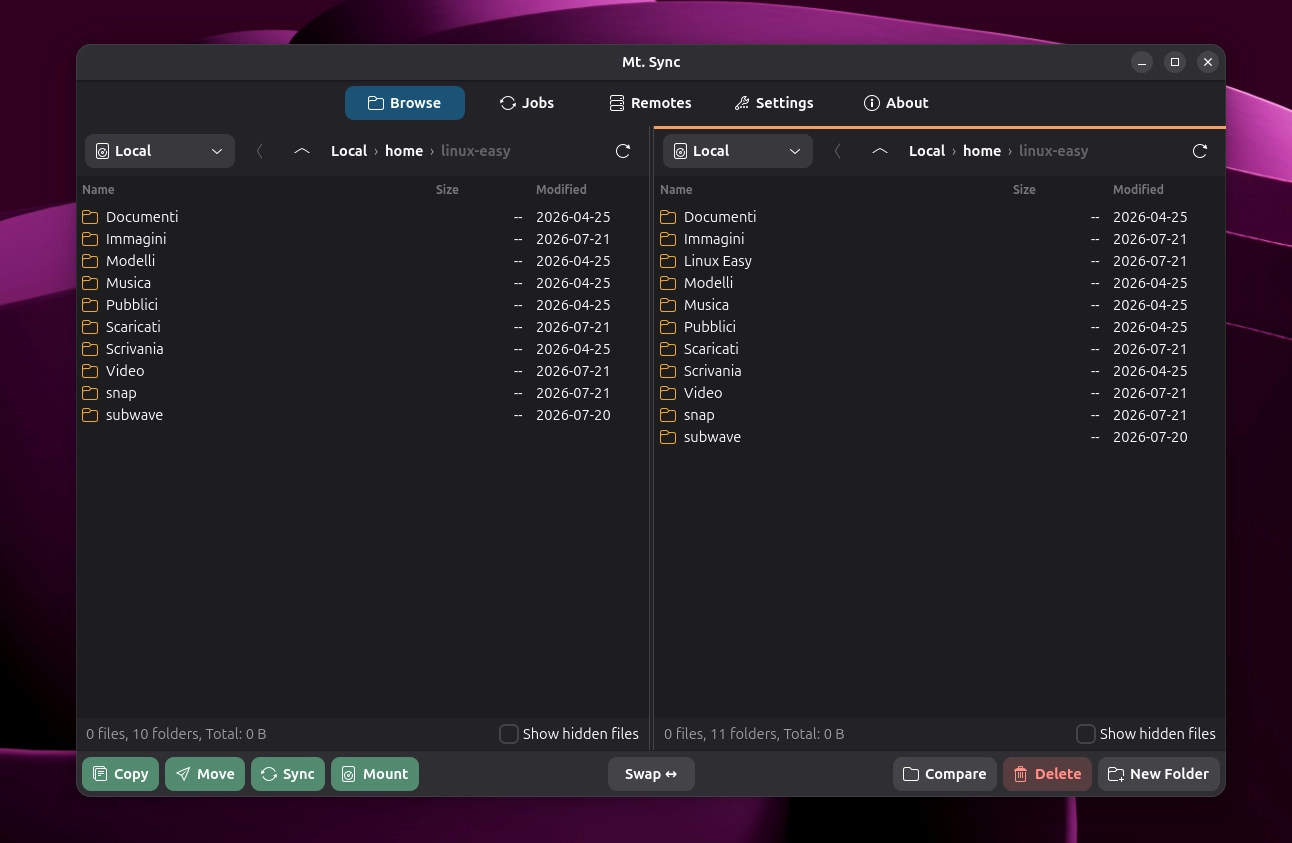Click the Mount button
This screenshot has height=843, width=1292.
pyautogui.click(x=375, y=774)
